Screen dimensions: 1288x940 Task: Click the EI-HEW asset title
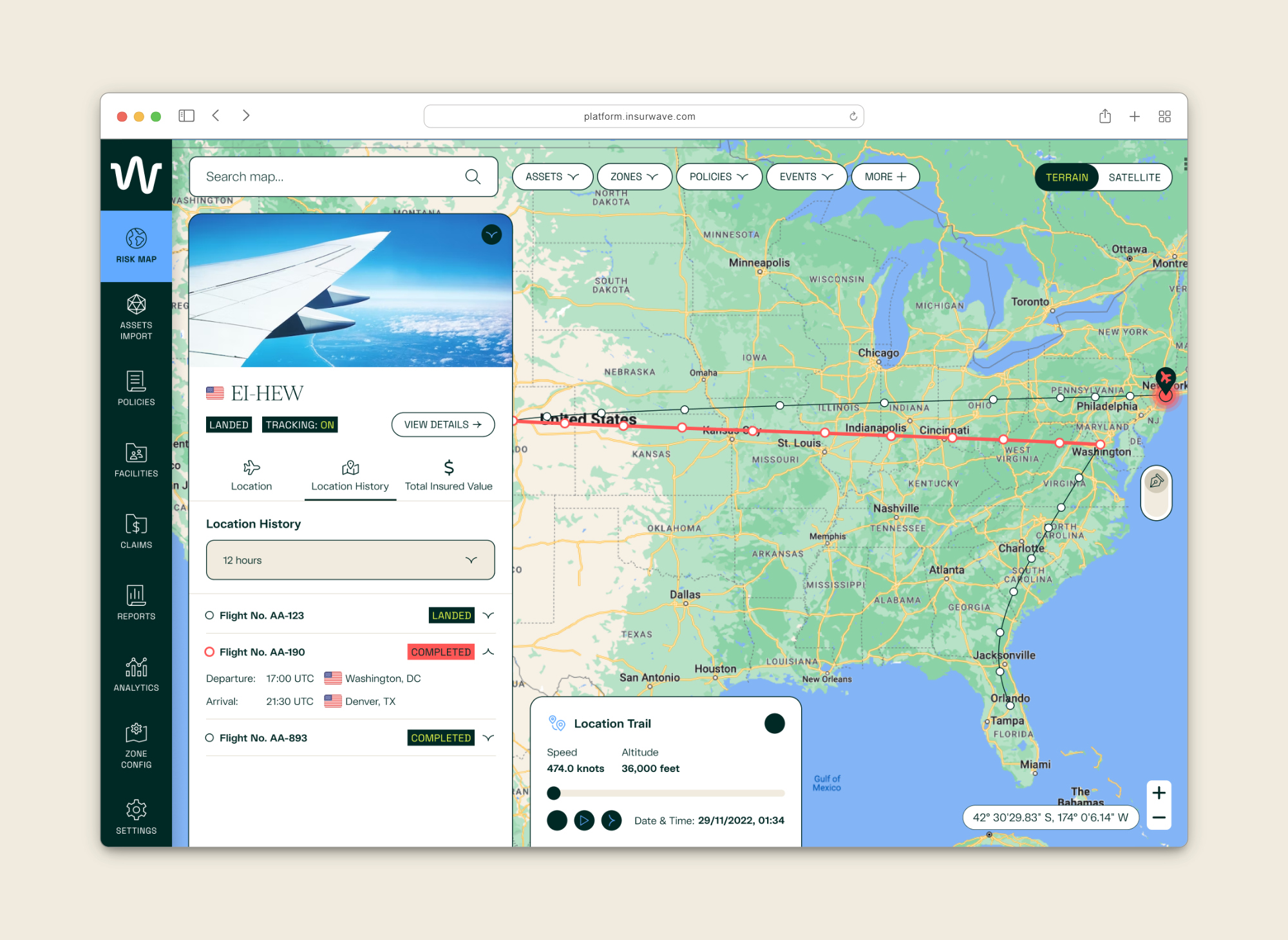[x=267, y=393]
